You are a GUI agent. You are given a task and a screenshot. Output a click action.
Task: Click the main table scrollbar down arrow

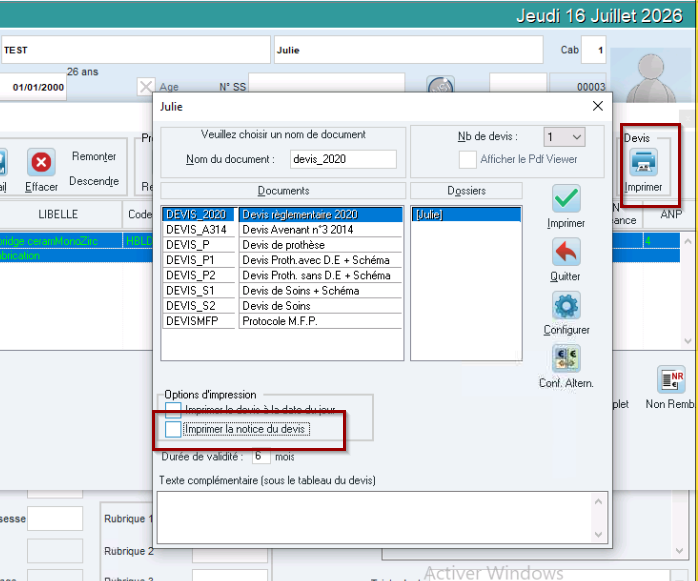click(688, 341)
